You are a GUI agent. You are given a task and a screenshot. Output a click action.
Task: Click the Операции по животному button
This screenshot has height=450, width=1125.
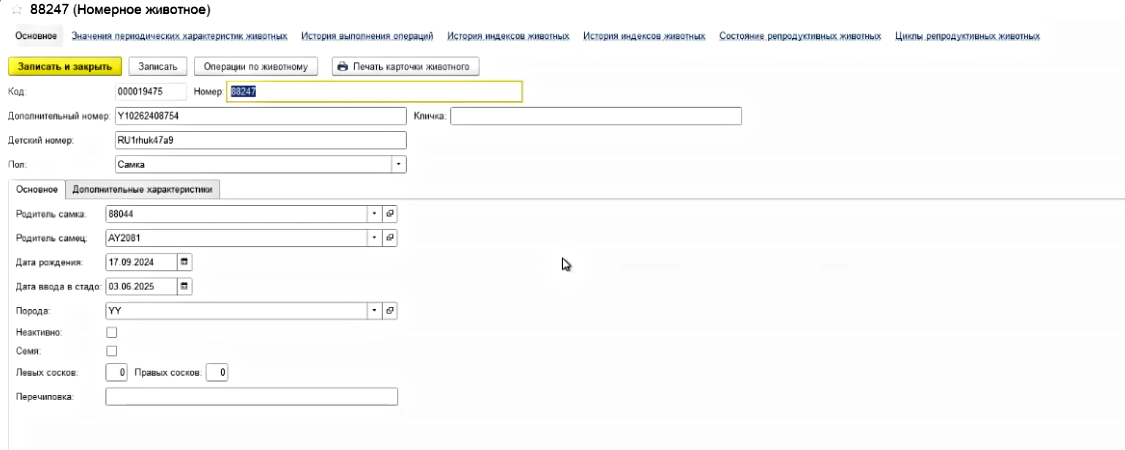coord(256,66)
